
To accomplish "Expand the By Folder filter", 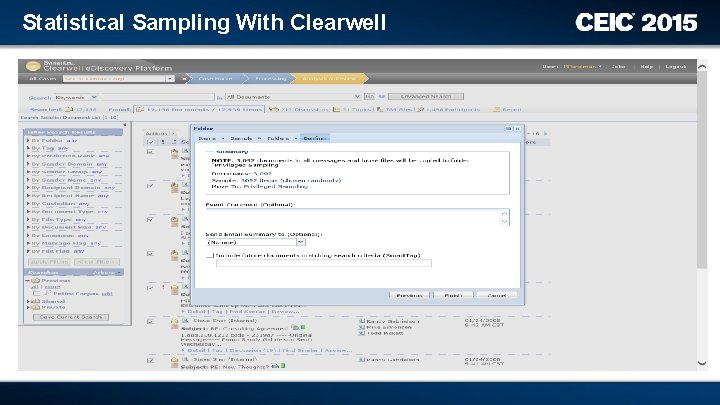I will pyautogui.click(x=28, y=141).
